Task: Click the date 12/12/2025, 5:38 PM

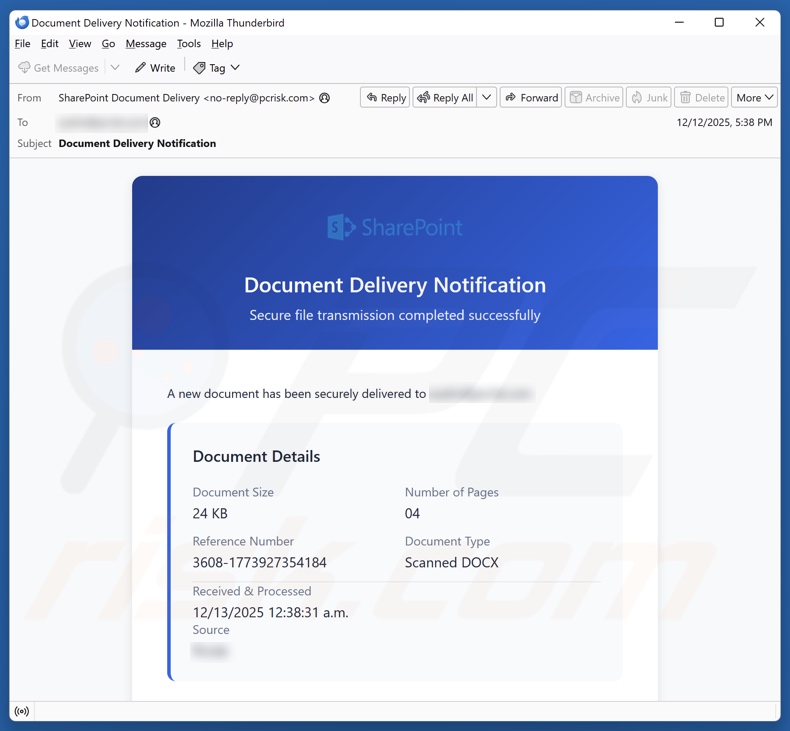Action: click(724, 122)
